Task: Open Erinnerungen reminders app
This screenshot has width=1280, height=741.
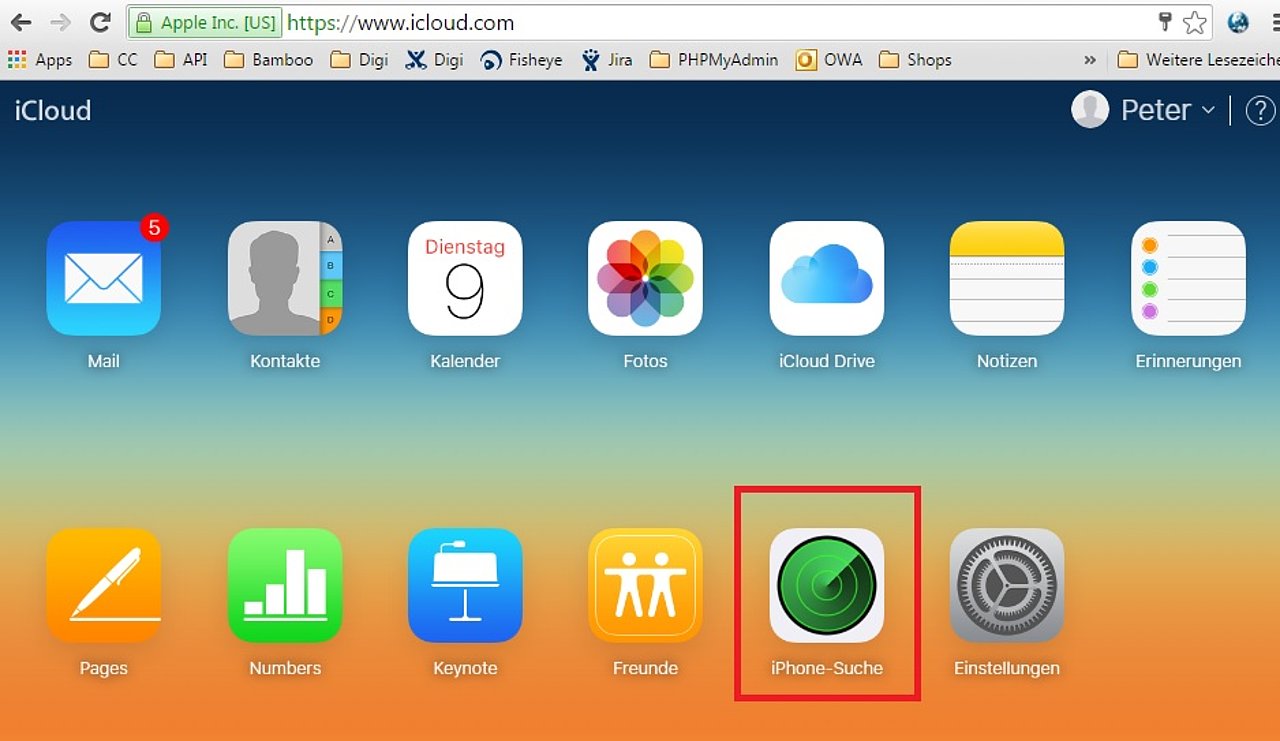Action: pyautogui.click(x=1188, y=278)
